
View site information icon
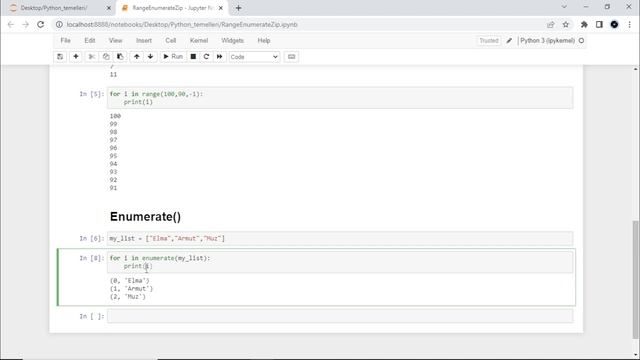pos(59,24)
